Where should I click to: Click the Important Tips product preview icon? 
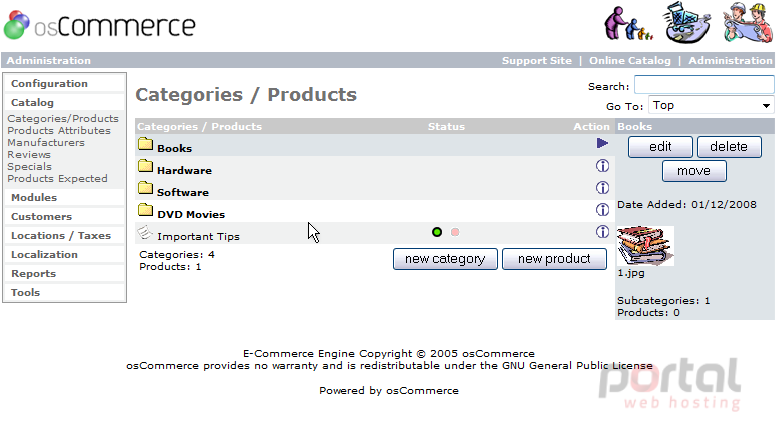pyautogui.click(x=145, y=232)
